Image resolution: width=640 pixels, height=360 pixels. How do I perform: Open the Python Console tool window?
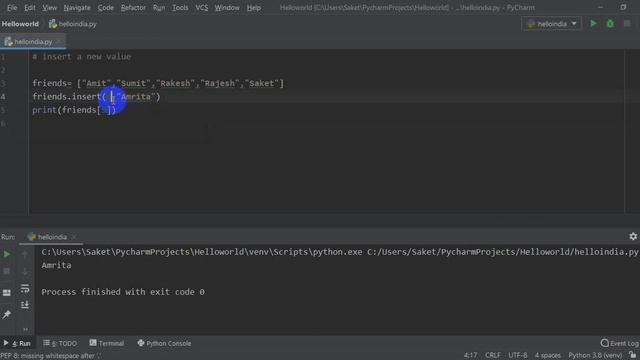[164, 343]
